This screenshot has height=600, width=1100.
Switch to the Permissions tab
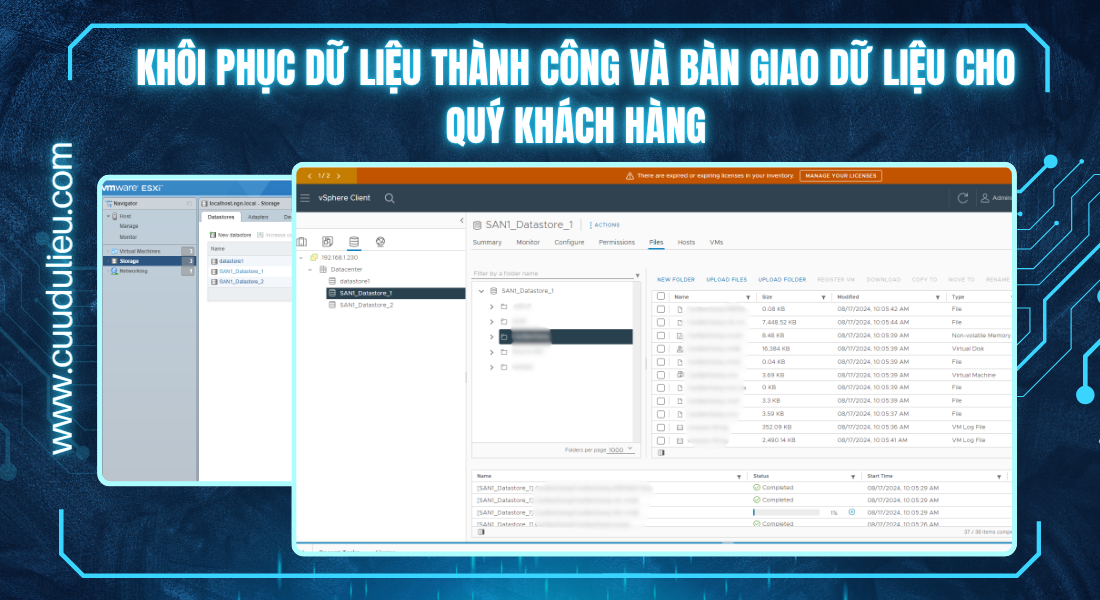pos(617,242)
